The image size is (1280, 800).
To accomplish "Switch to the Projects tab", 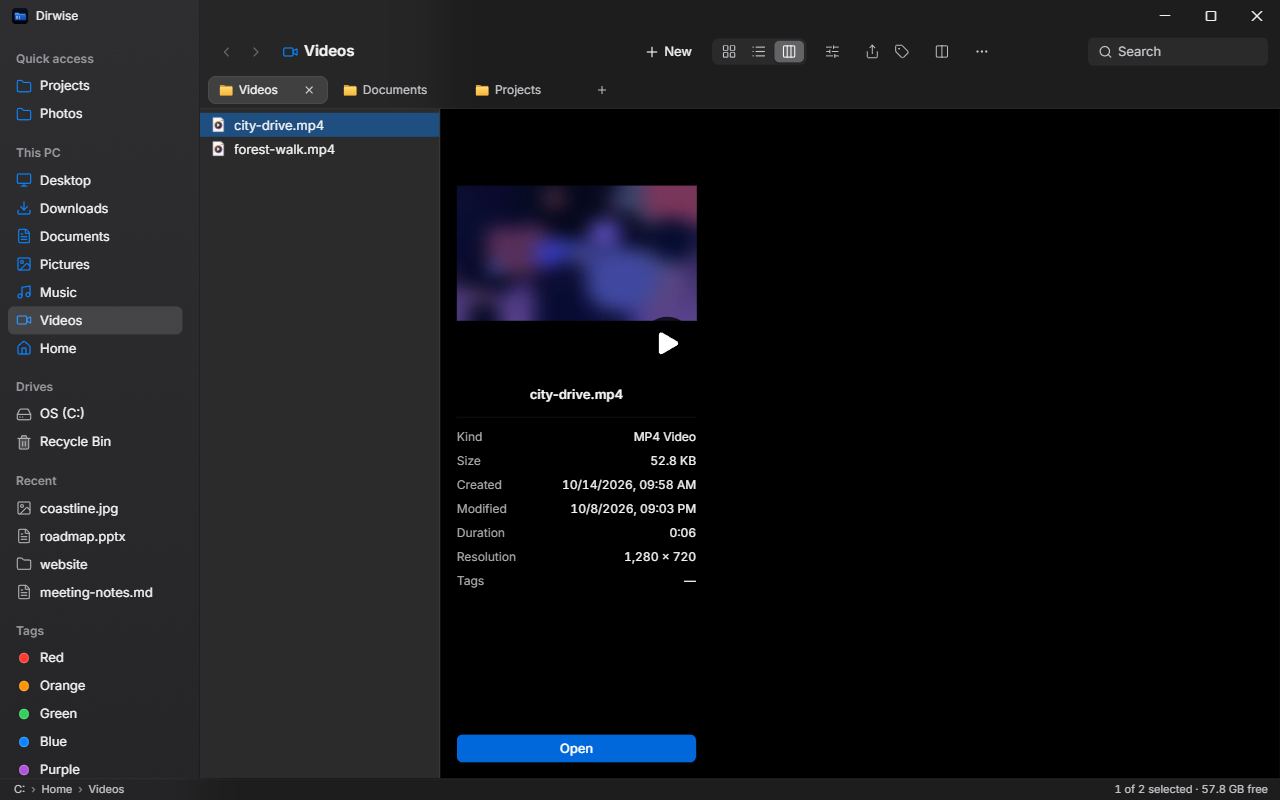I will [x=518, y=90].
